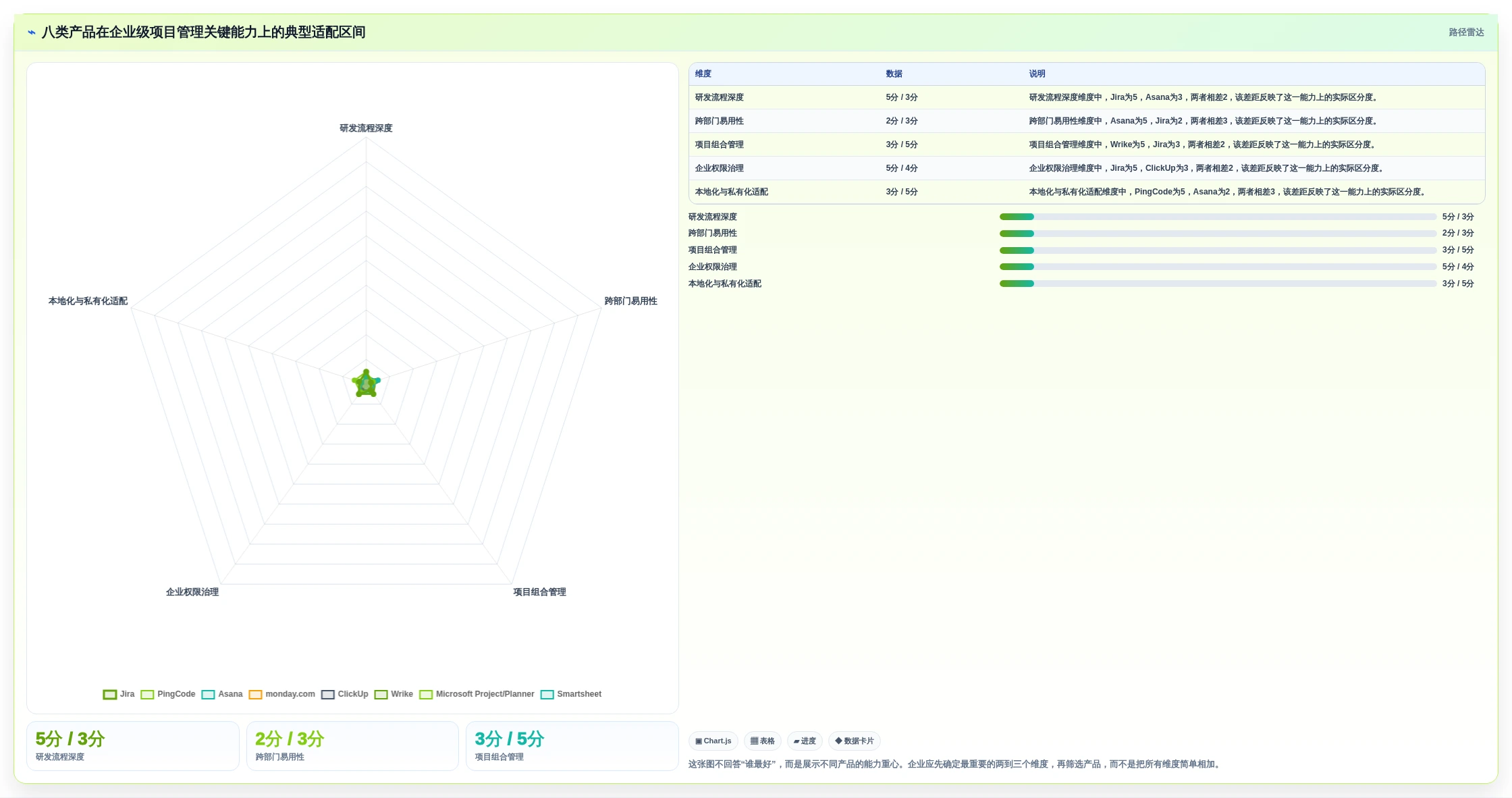Screen dimensions: 1512x798
Task: Click the 表格 tag
Action: [763, 741]
